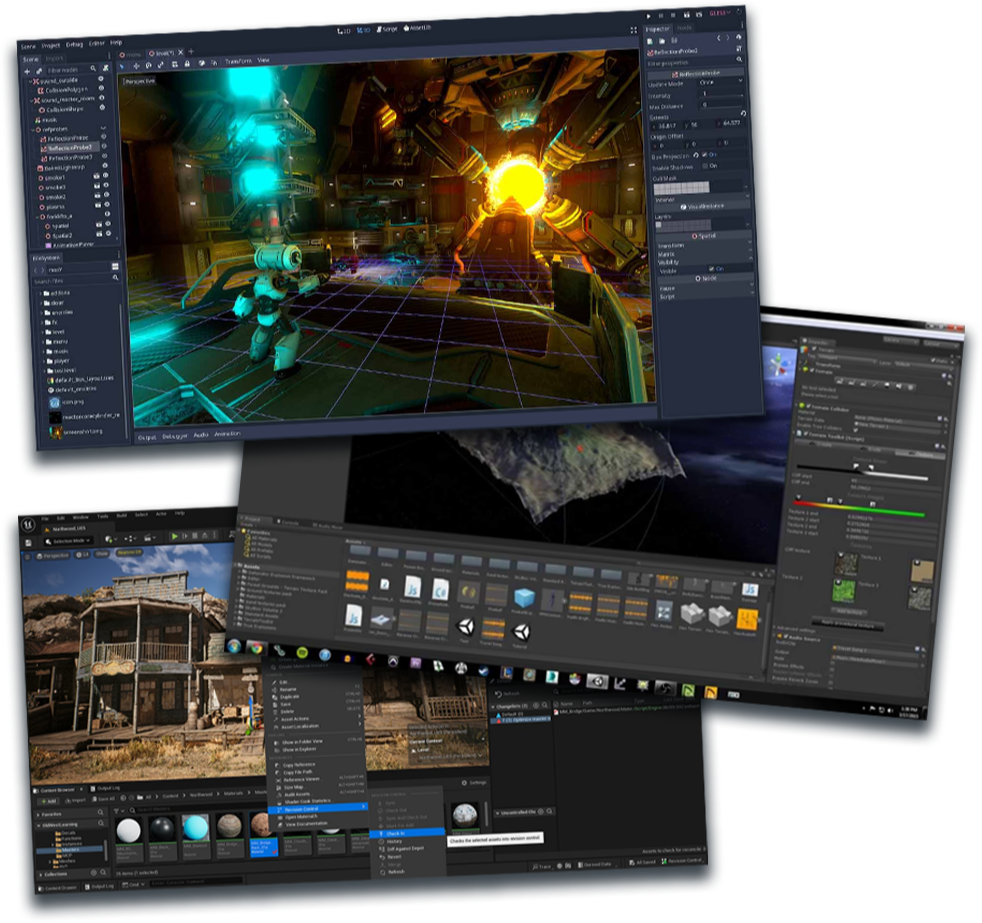Expand the addons folder in FileSystem
The height and width of the screenshot is (923, 982).
click(x=40, y=293)
